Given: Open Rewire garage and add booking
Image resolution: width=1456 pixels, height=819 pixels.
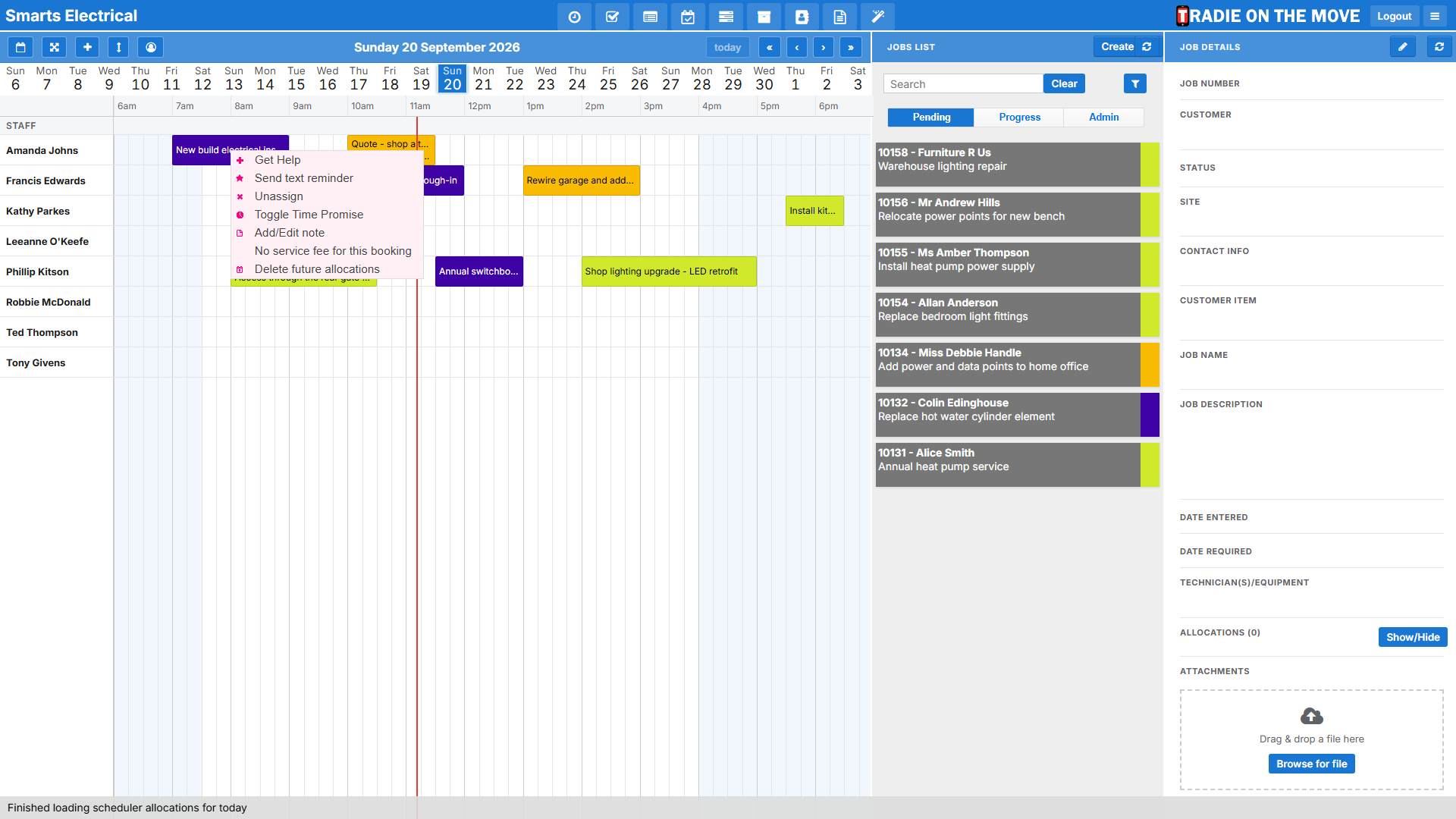Looking at the screenshot, I should coord(581,180).
